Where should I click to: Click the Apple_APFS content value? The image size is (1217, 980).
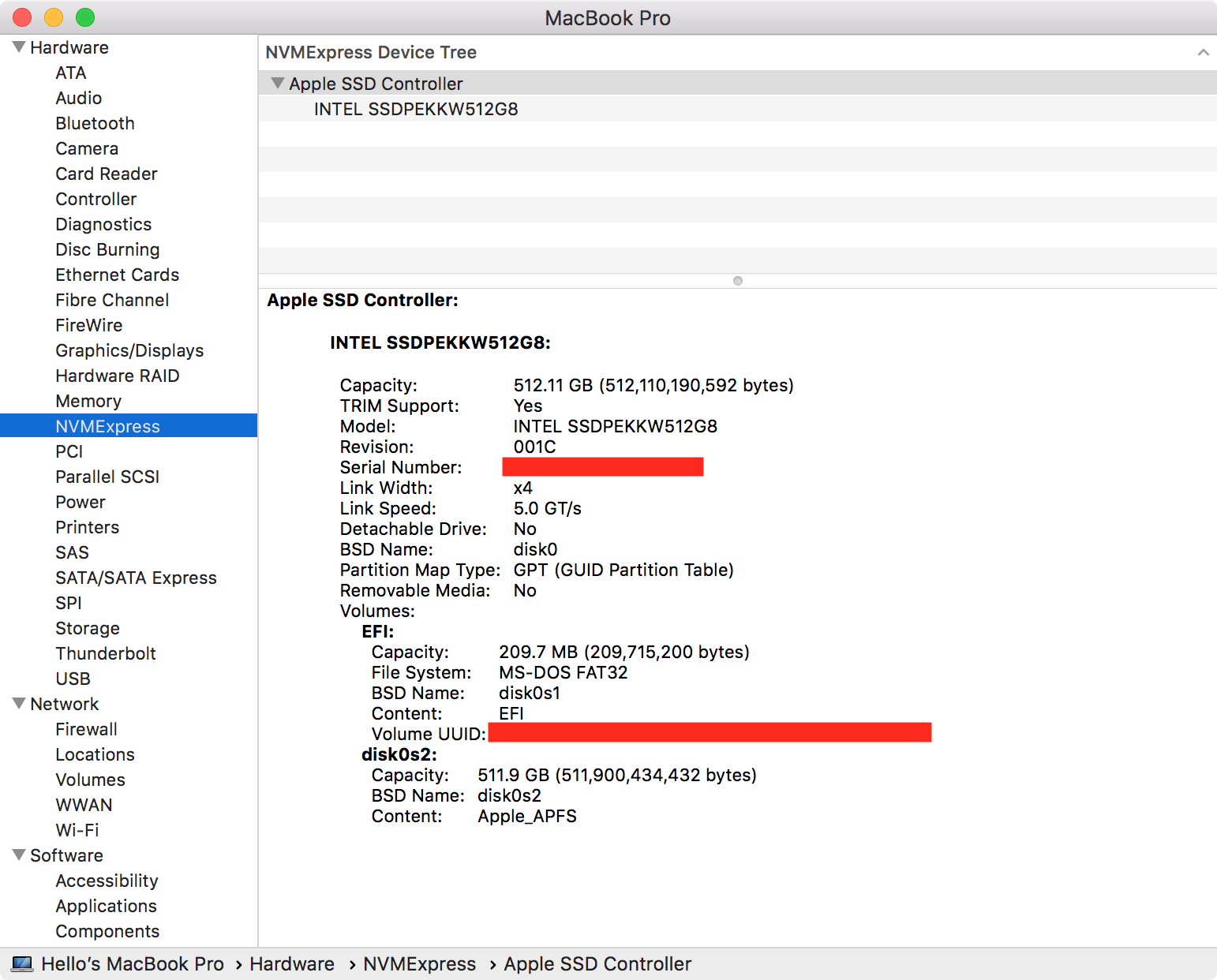pos(527,816)
